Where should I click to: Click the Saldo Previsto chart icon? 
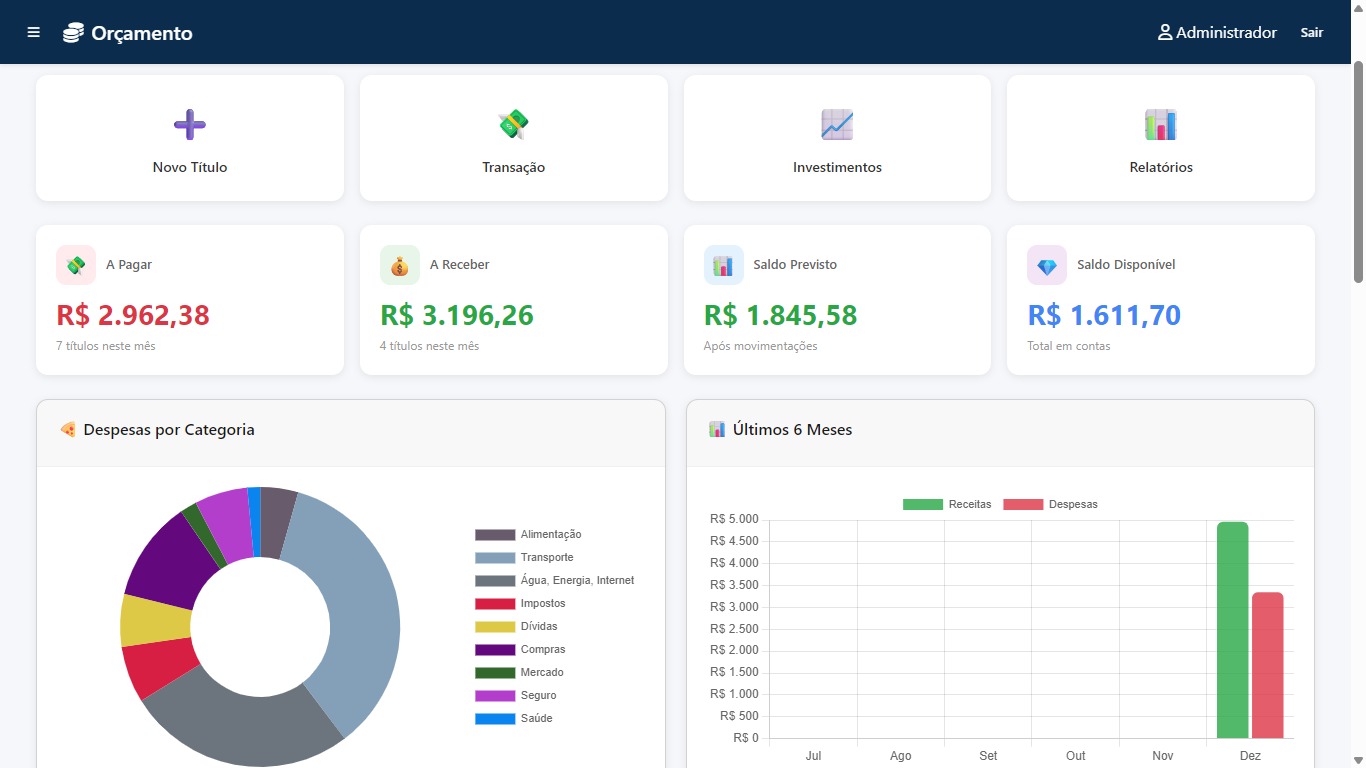pos(724,265)
